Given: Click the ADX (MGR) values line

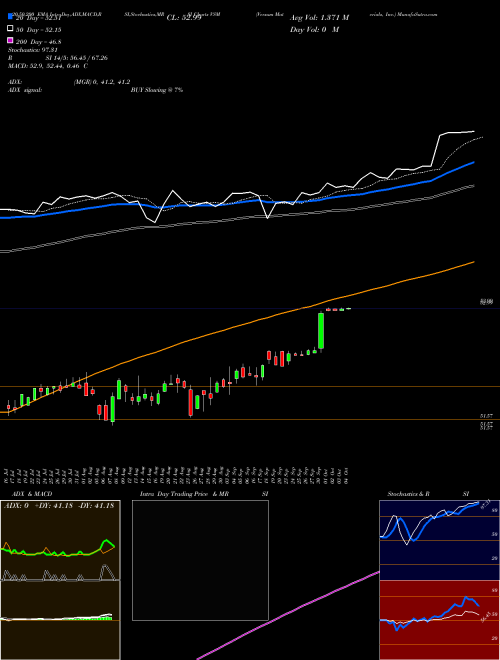Looking at the screenshot, I should pos(69,82).
